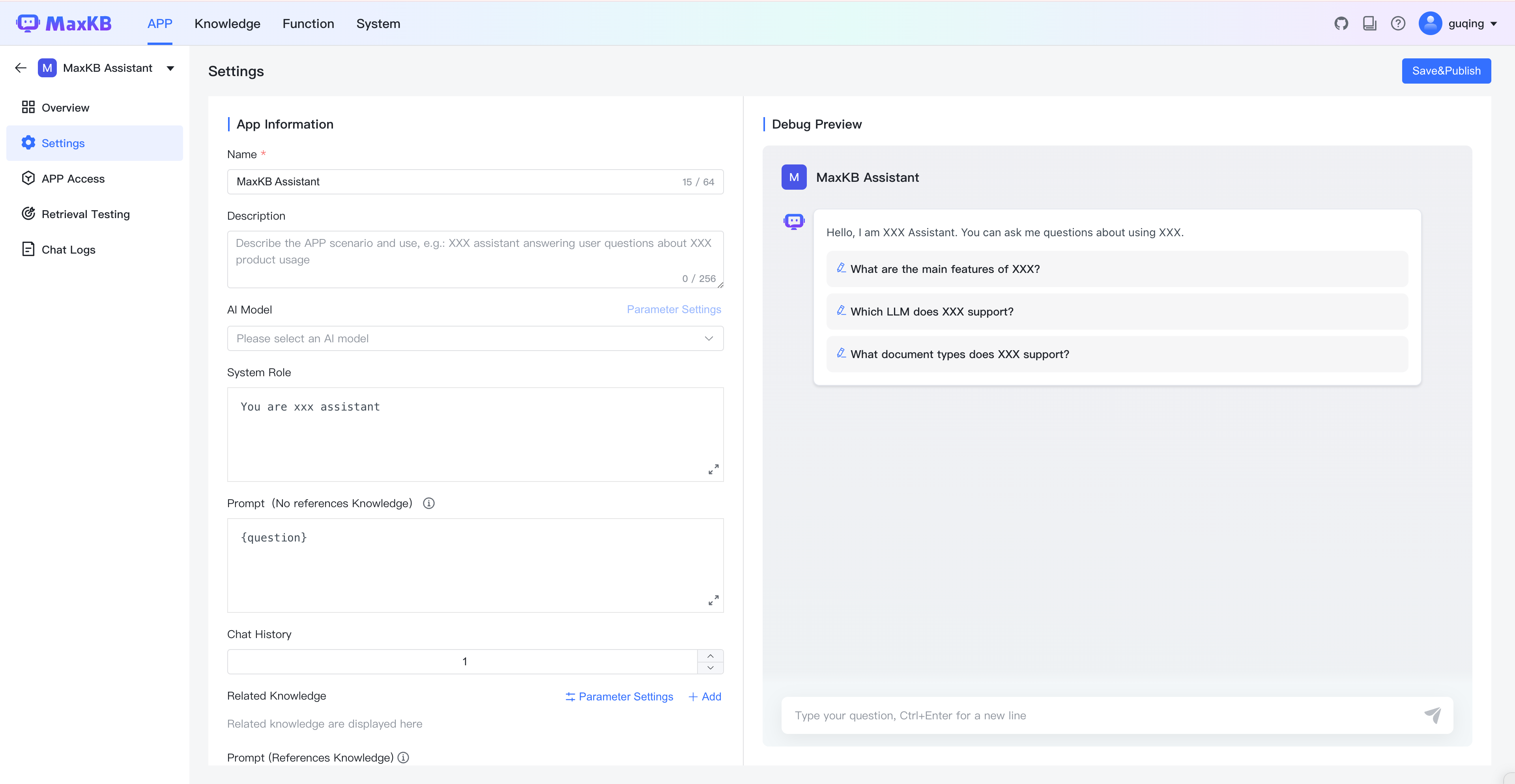This screenshot has height=784, width=1515.
Task: Click the {question} prompt text area
Action: click(475, 566)
